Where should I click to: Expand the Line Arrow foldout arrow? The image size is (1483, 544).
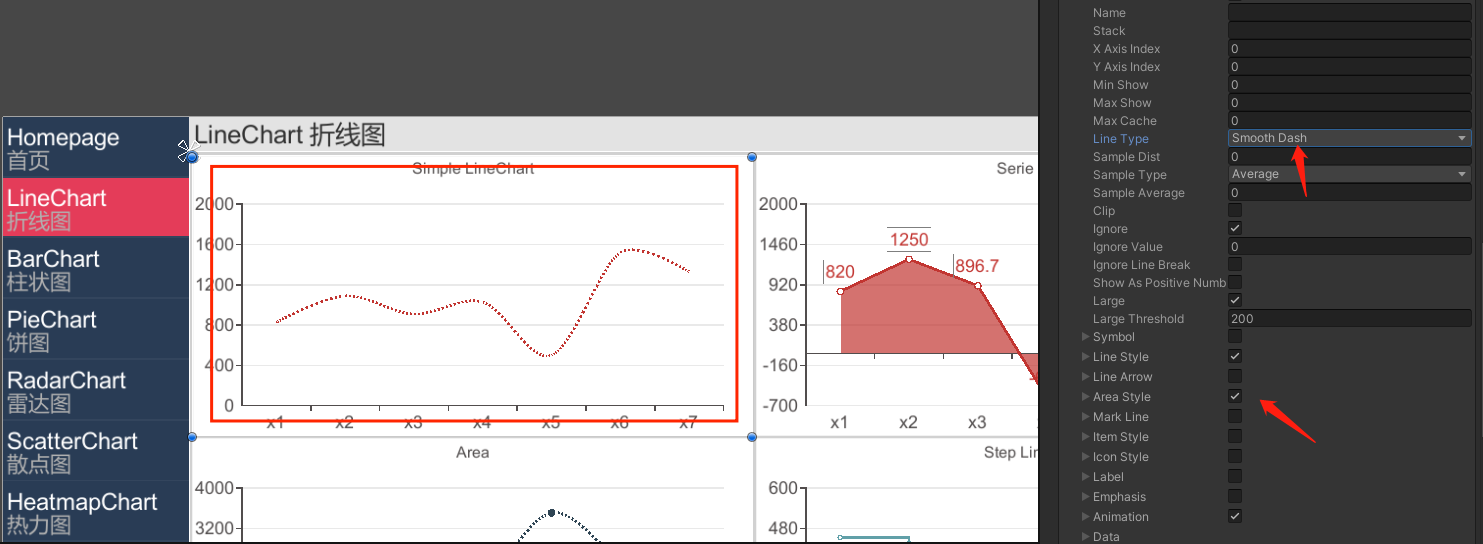tap(1086, 377)
